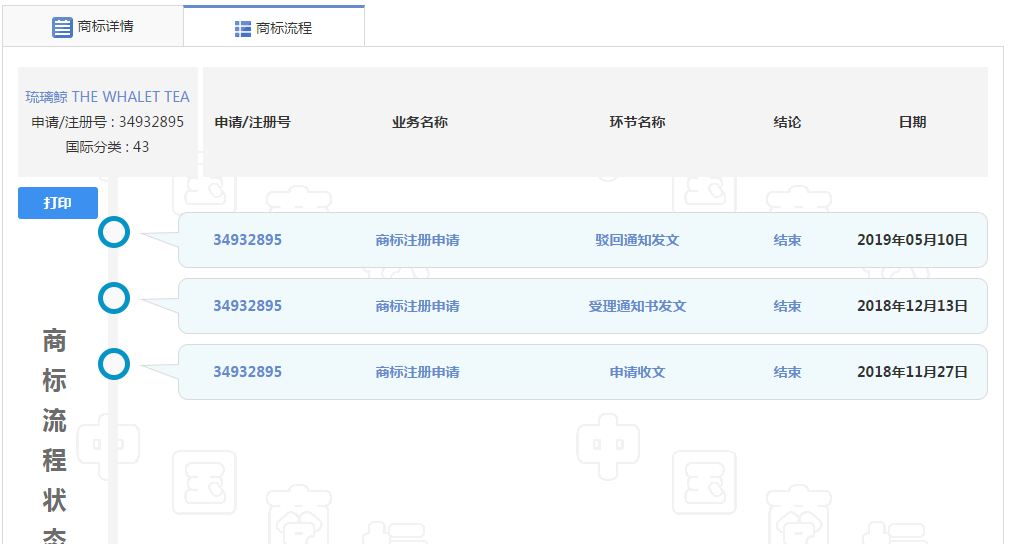
Task: Click 商标注册申请 in the 驳回通知发文 row
Action: point(417,240)
